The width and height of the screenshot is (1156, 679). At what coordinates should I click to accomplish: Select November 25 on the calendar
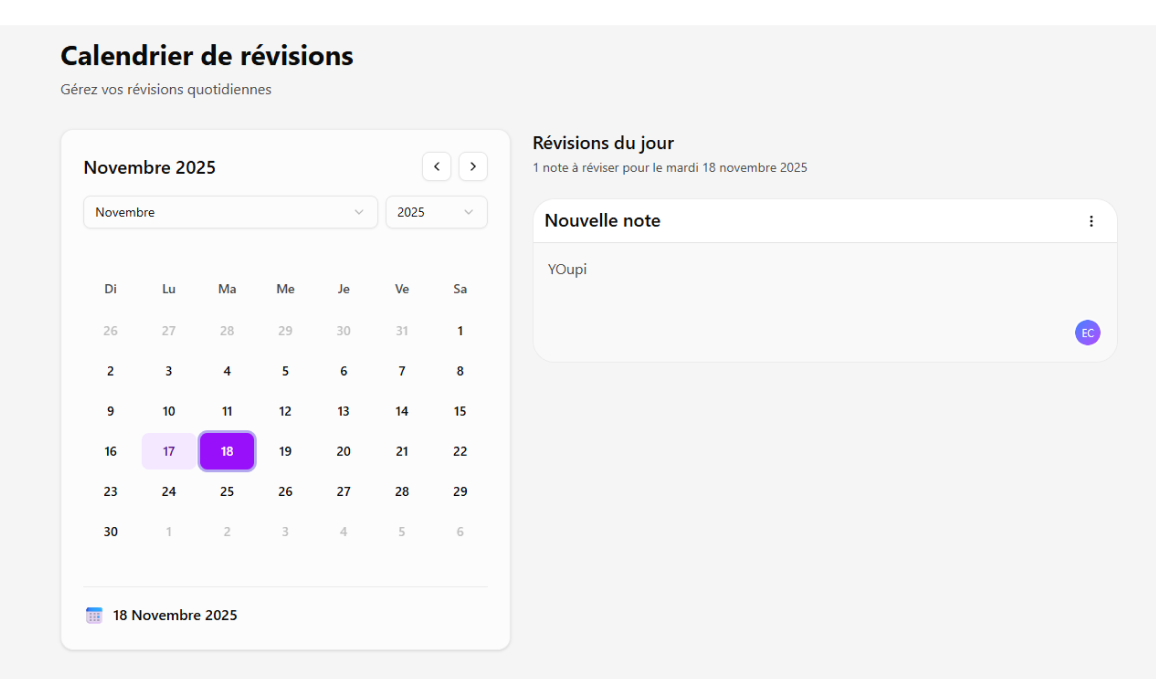click(227, 491)
